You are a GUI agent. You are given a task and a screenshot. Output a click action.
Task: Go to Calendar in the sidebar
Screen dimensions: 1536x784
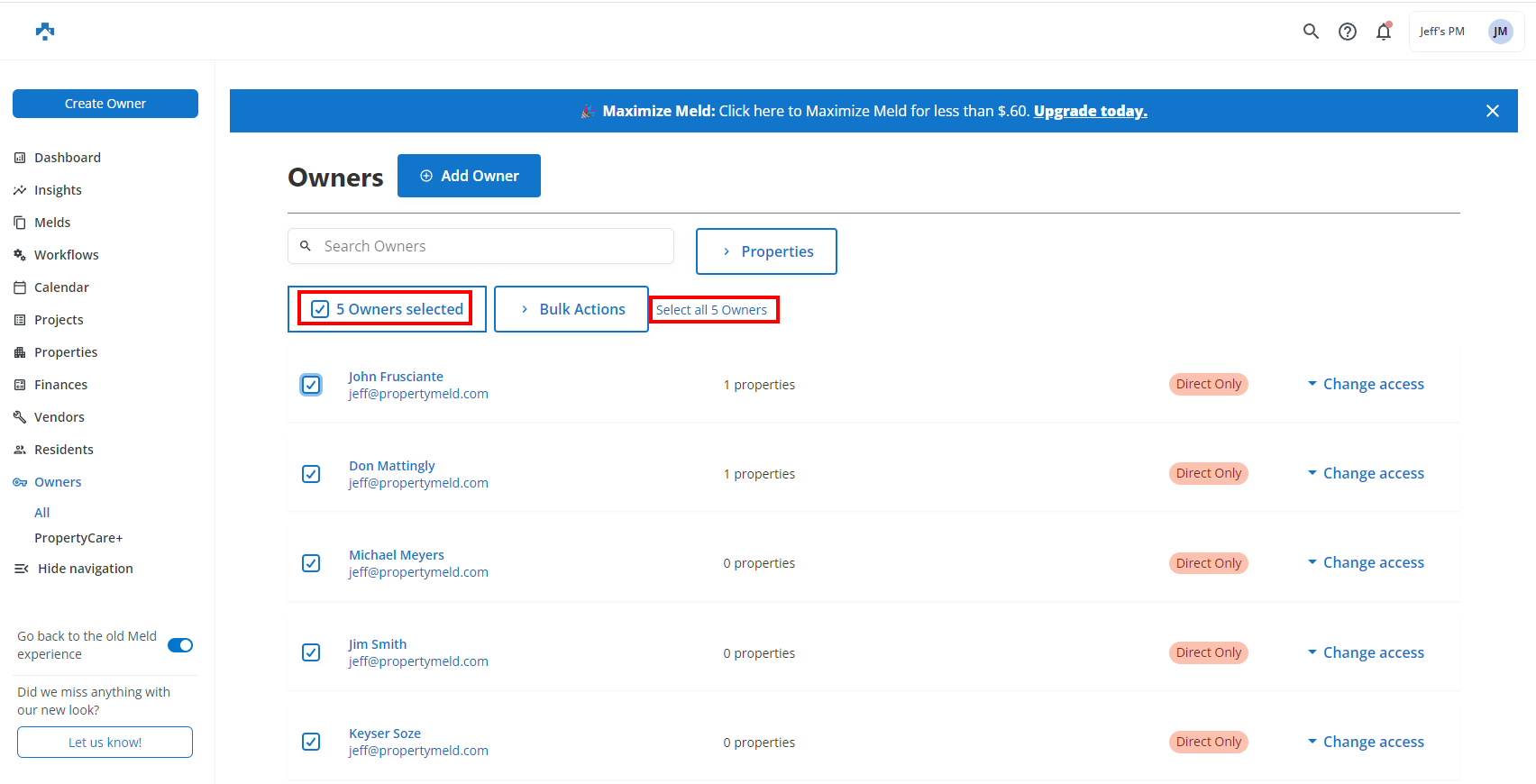click(x=61, y=287)
